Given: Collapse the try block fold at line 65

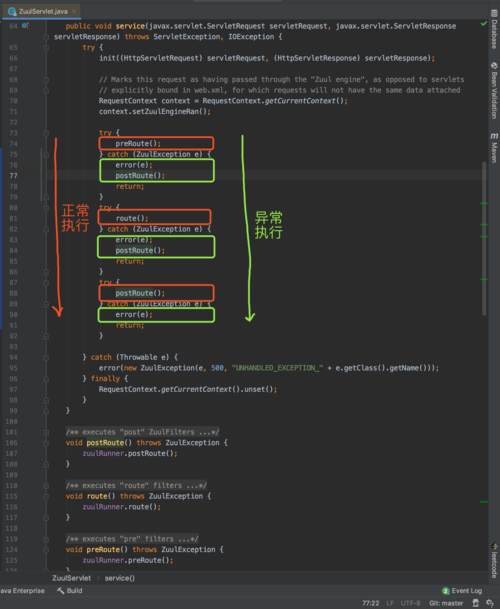Looking at the screenshot, I should (x=46, y=47).
